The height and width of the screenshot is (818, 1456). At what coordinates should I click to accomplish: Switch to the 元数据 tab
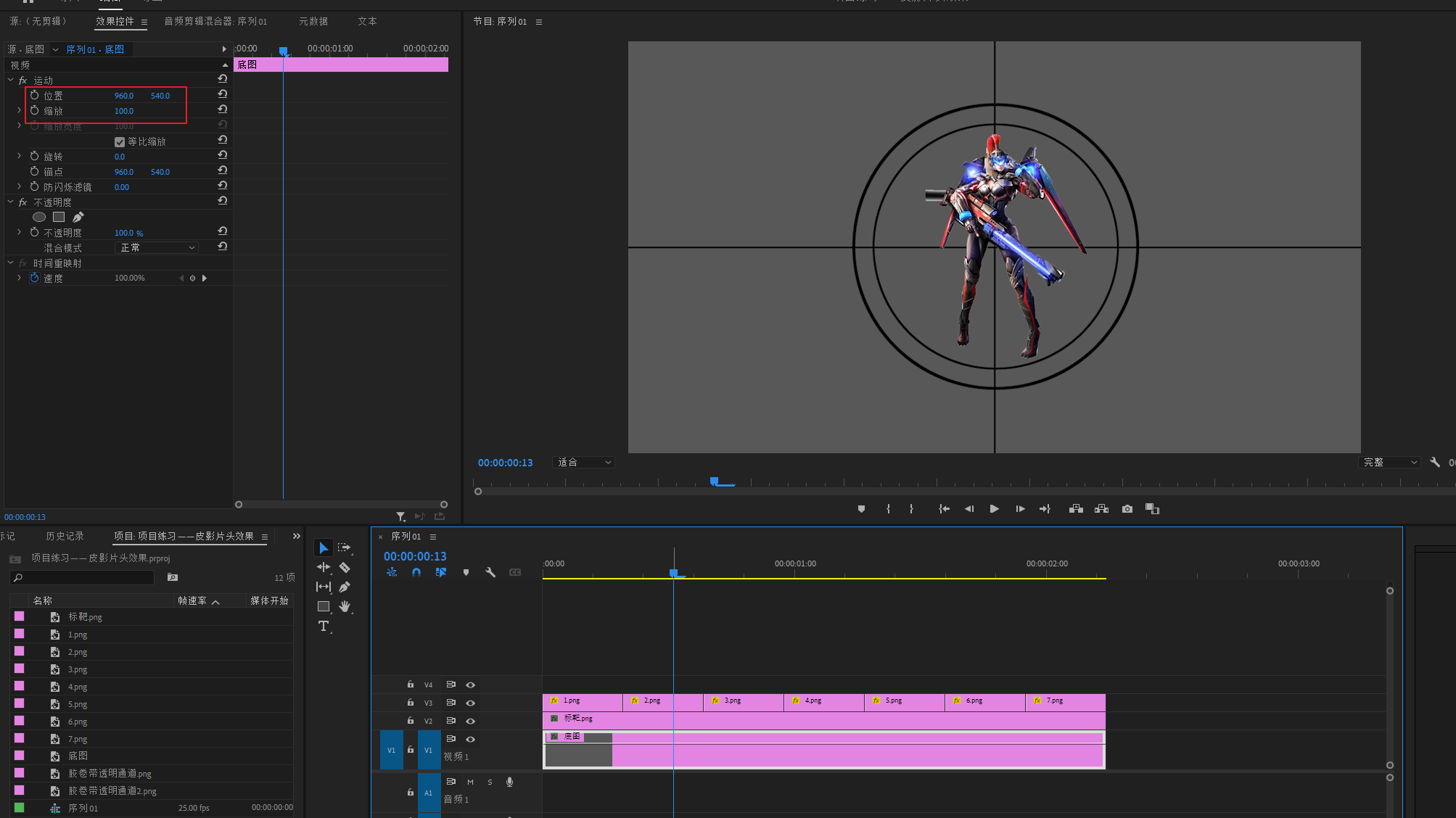[x=313, y=22]
